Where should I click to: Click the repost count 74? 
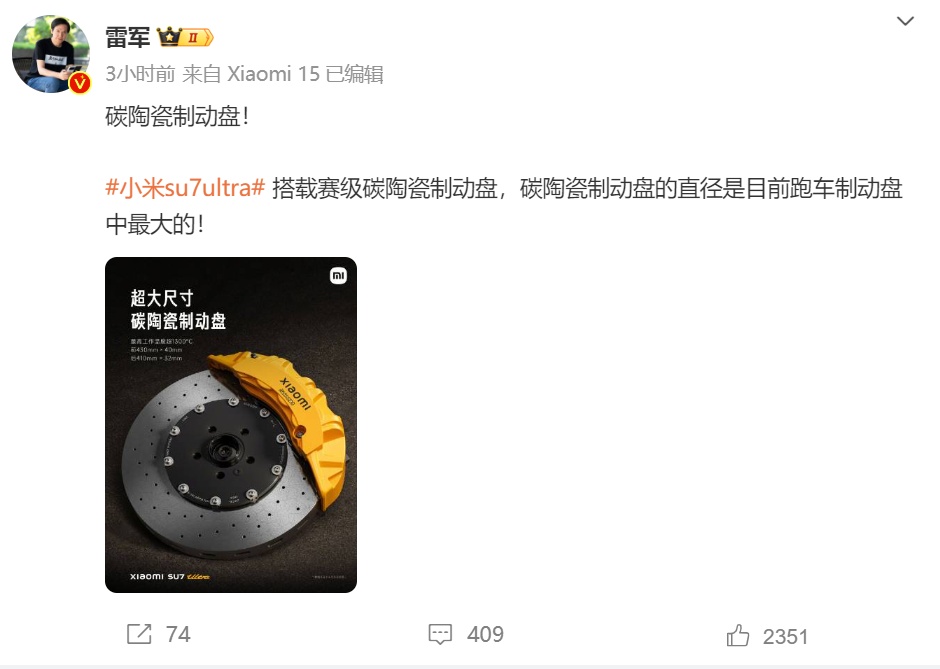178,634
